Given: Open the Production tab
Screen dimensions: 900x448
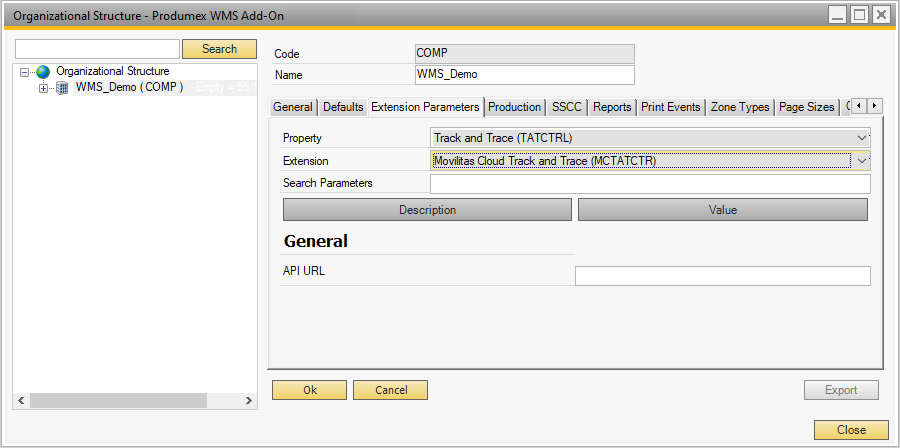Looking at the screenshot, I should point(515,107).
